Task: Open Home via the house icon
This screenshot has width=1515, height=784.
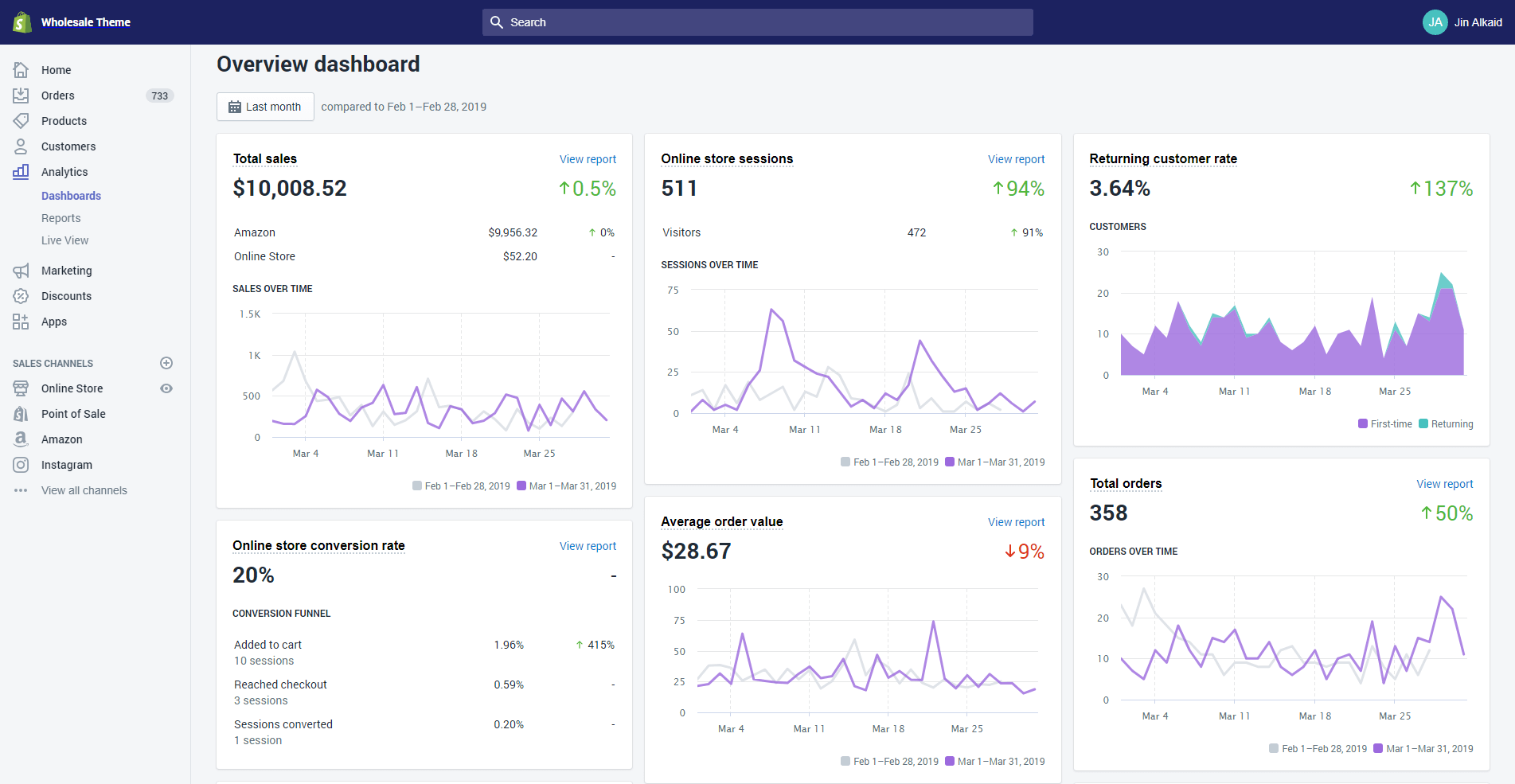Action: pyautogui.click(x=21, y=70)
